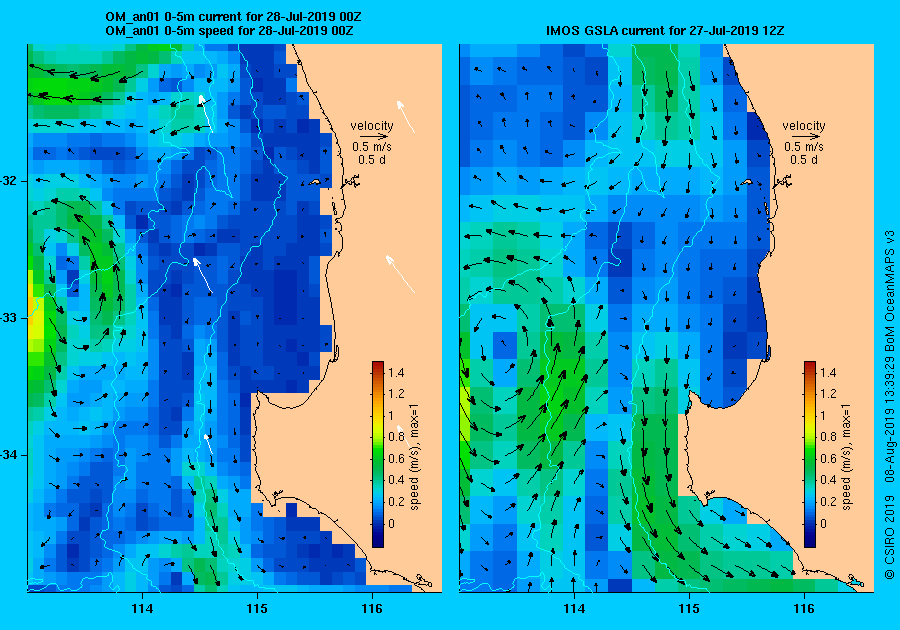Click the left map title "OM_an01 0-5m current for 28-Jul-2019 00Z"

[x=233, y=17]
